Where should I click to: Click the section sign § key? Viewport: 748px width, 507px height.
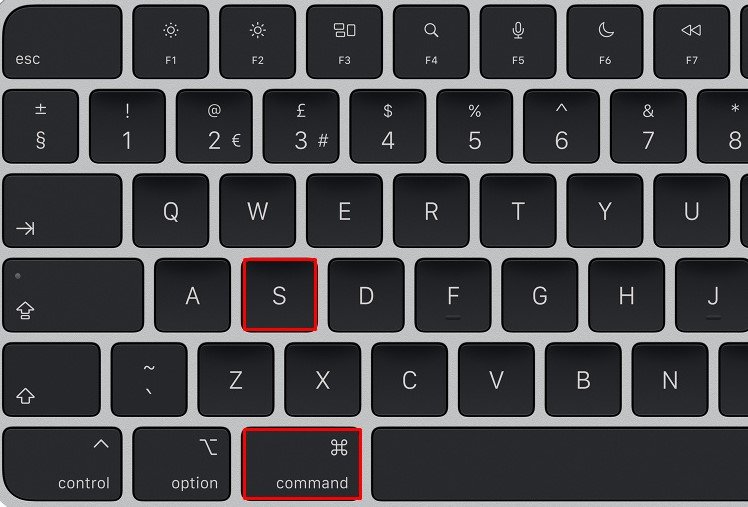coord(41,126)
